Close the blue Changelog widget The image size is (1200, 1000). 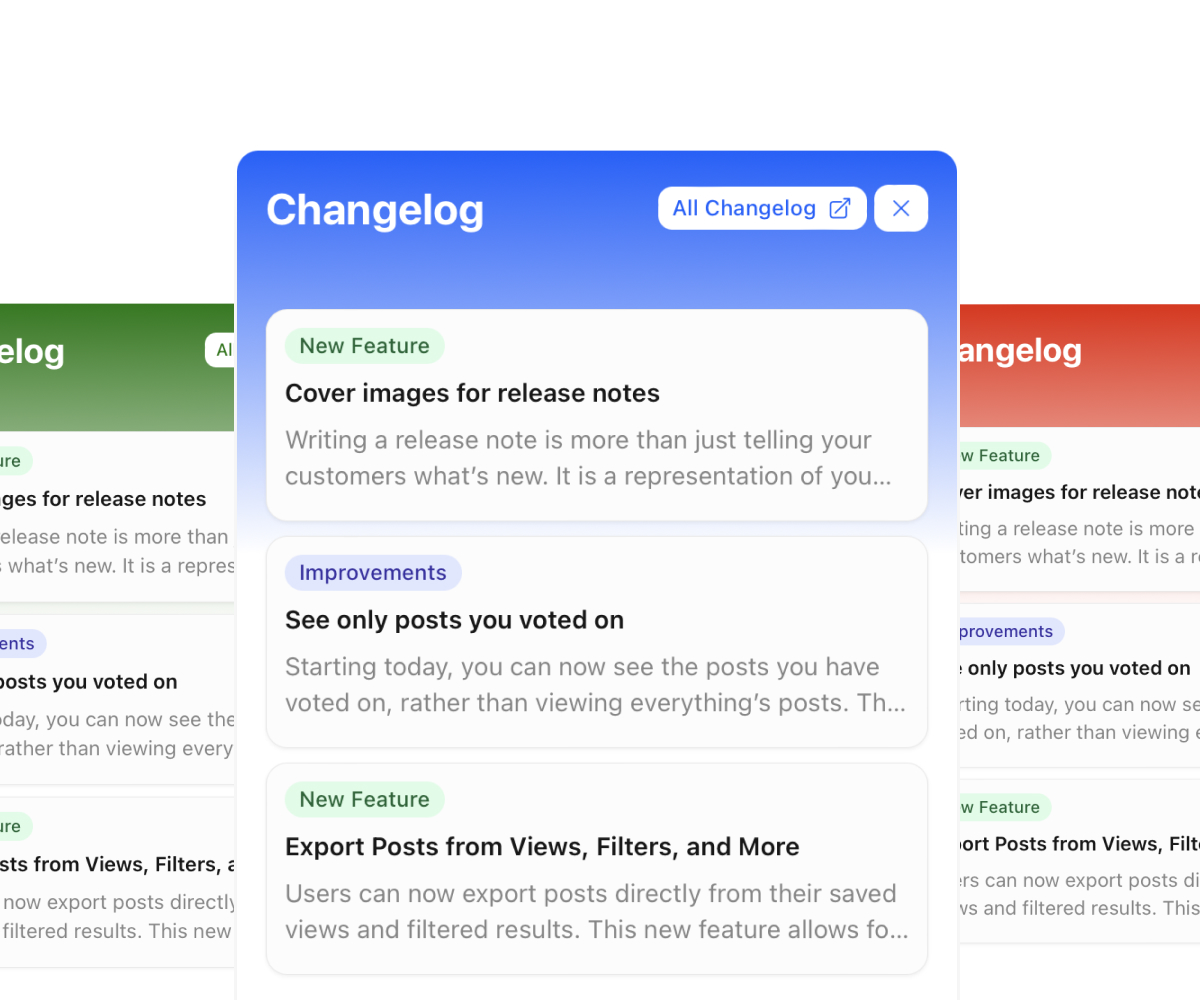click(901, 208)
